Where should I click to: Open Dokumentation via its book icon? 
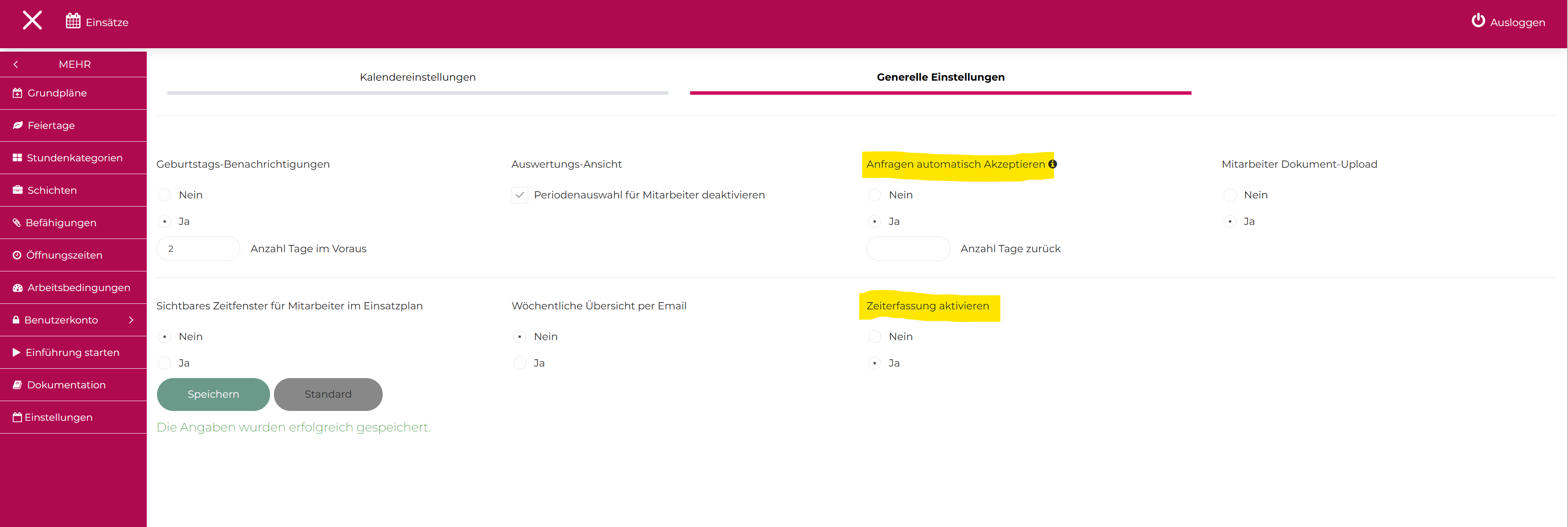17,385
